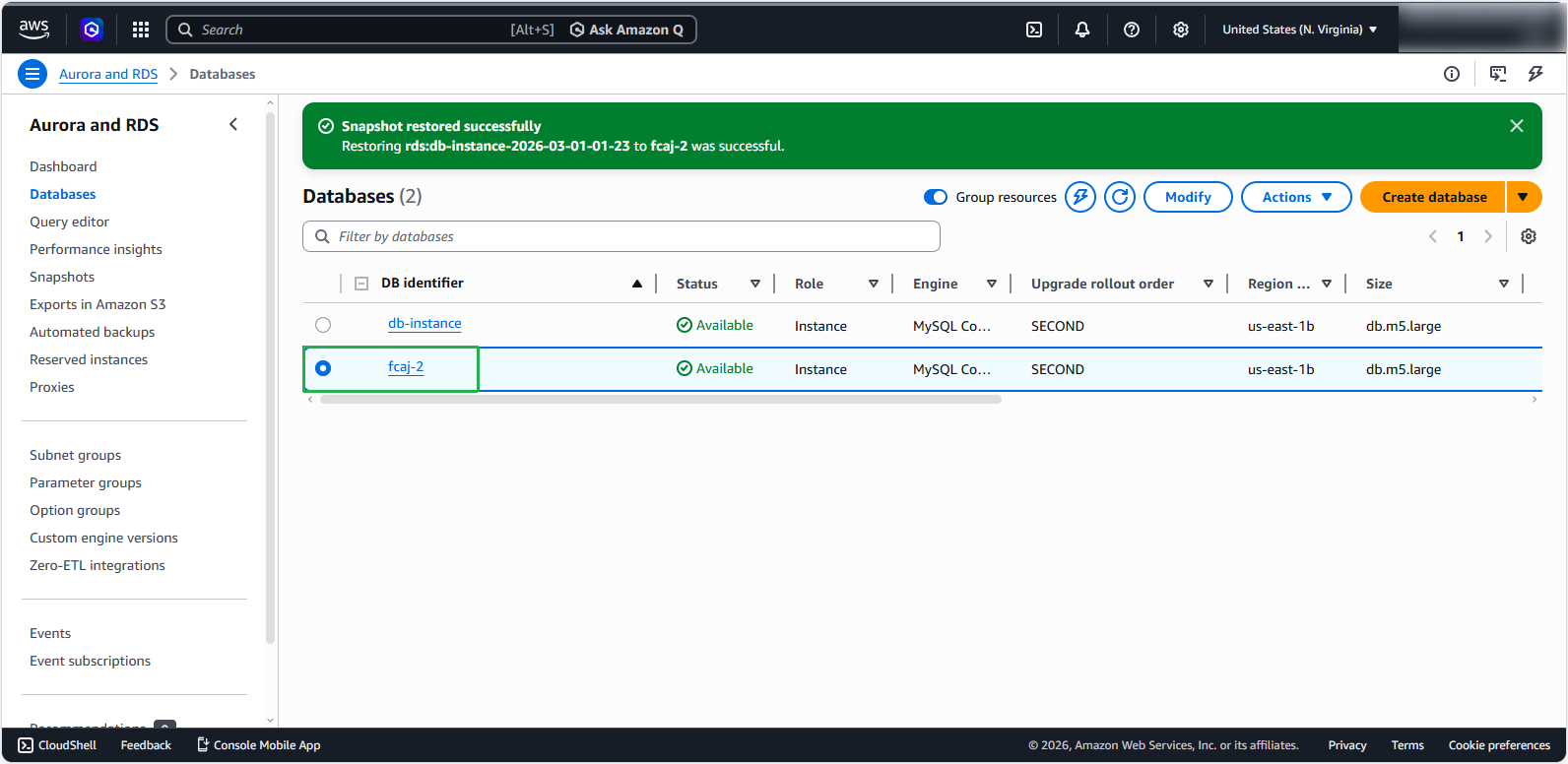Open Proxies in the sidebar
The image size is (1568, 764).
52,387
